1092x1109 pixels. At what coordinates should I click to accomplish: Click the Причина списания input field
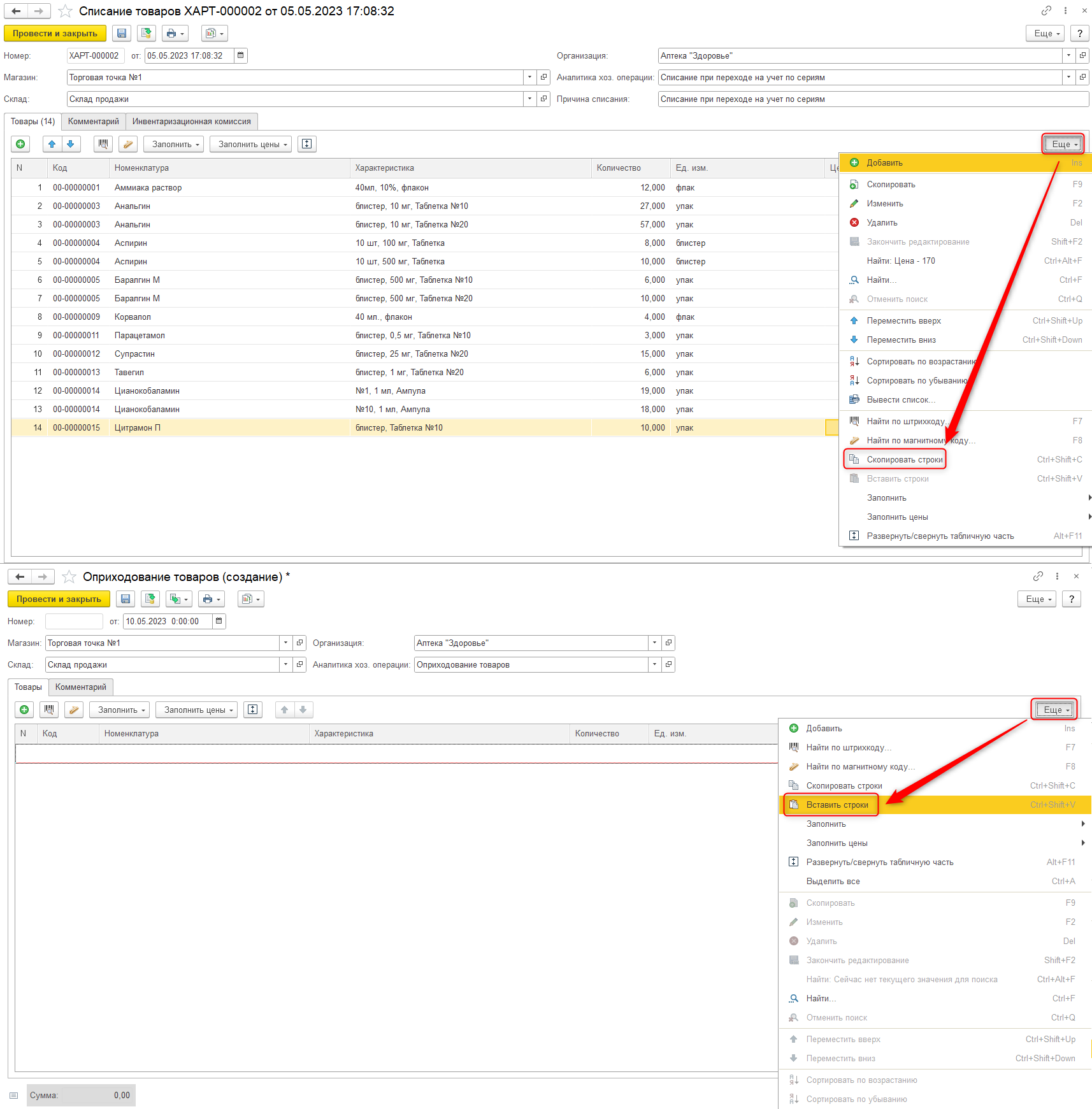click(873, 99)
